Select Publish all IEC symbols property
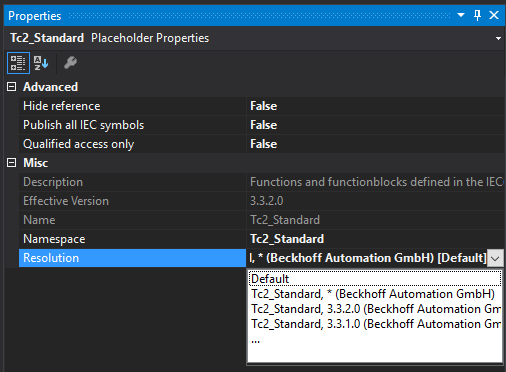The height and width of the screenshot is (372, 506). (x=132, y=125)
